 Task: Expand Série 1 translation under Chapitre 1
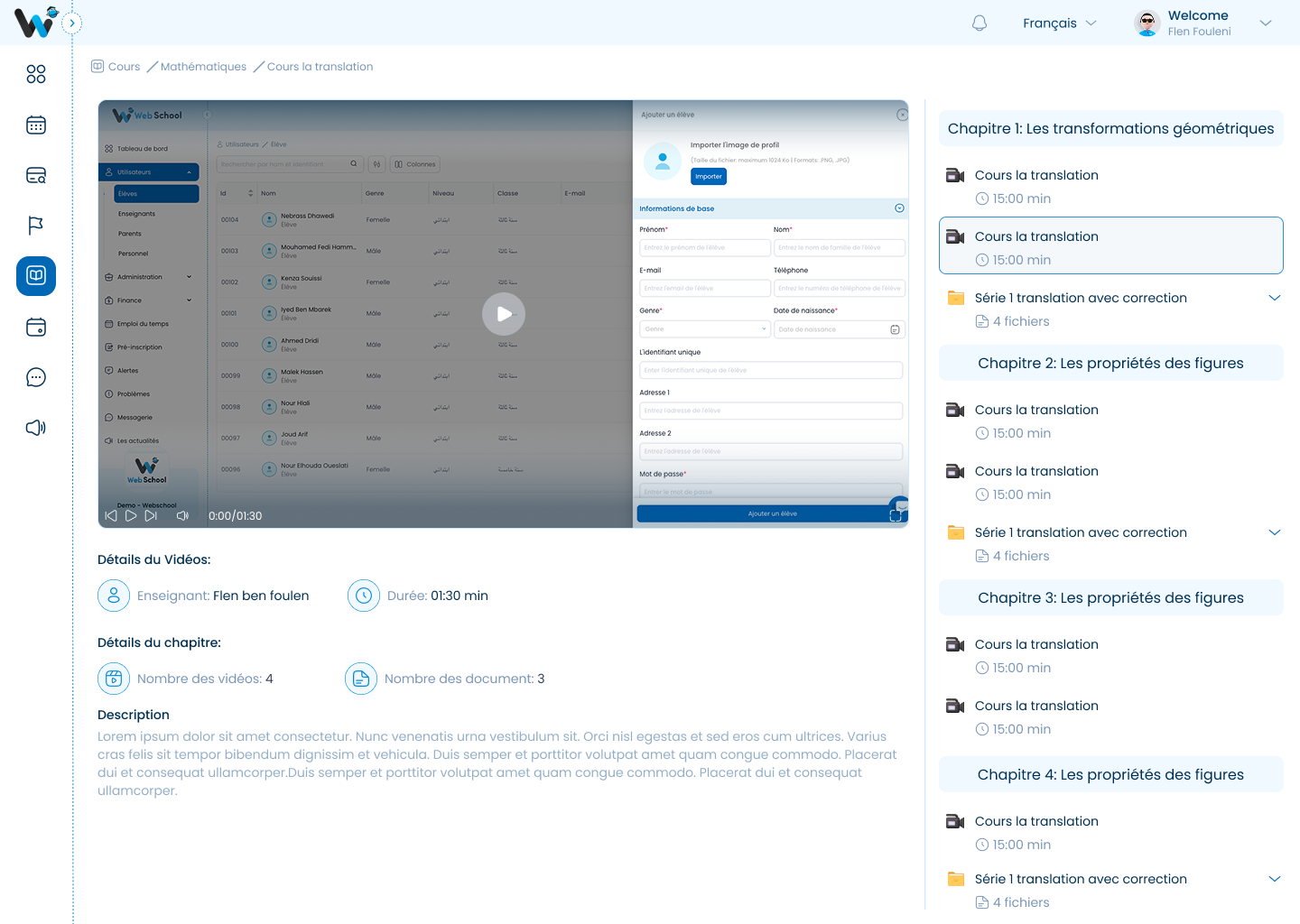pyautogui.click(x=1275, y=298)
